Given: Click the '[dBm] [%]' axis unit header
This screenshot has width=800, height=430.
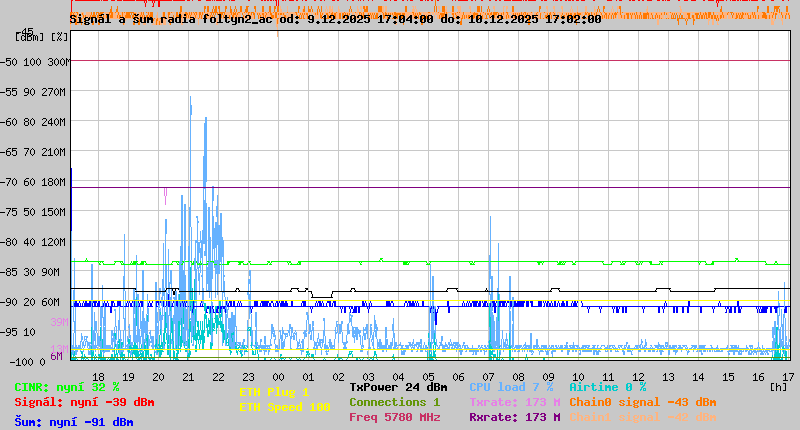Looking at the screenshot, I should (41, 37).
